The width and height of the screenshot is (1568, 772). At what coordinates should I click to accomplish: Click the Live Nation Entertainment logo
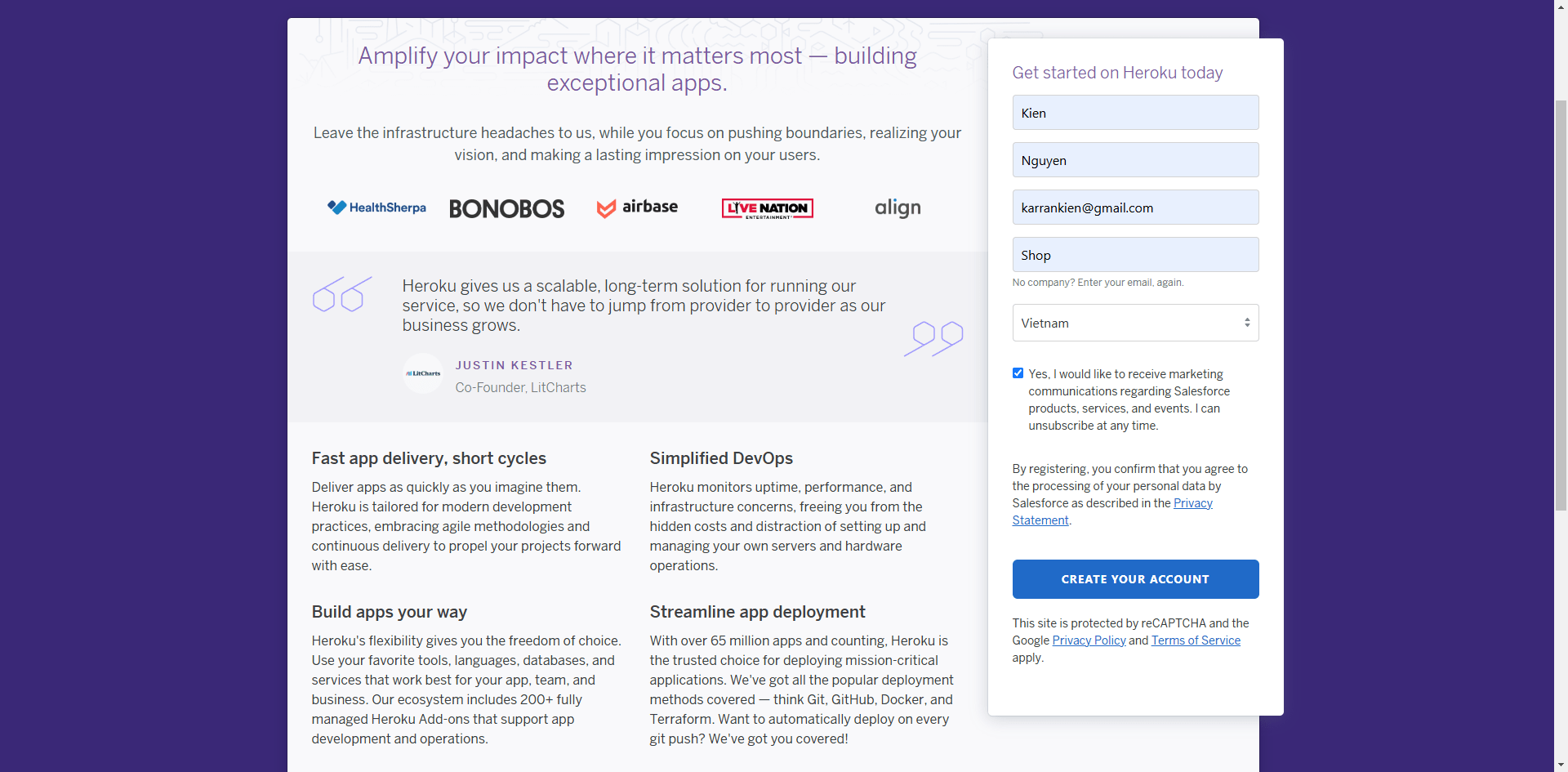[768, 208]
